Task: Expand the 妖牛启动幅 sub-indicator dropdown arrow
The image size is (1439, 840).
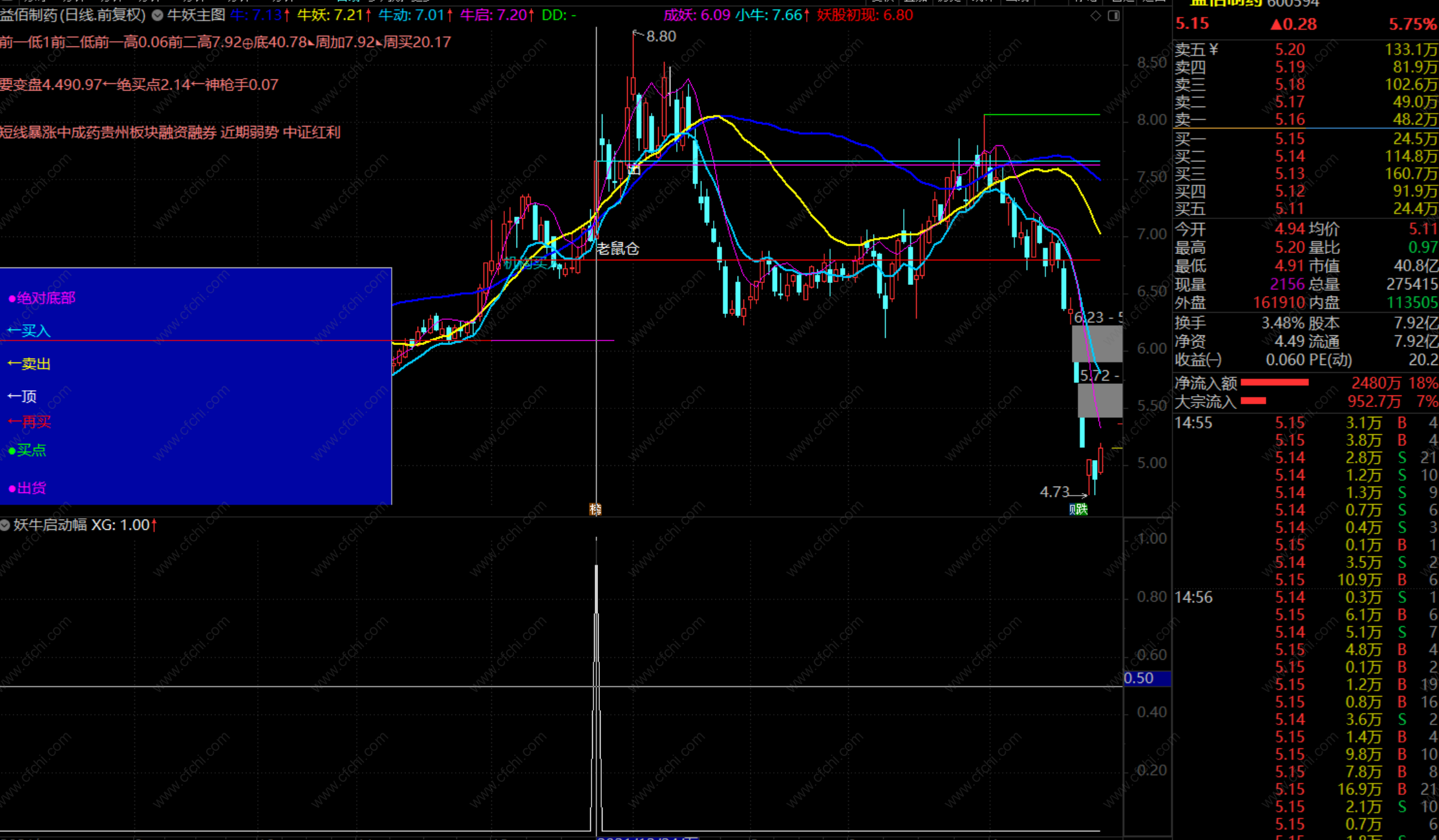Action: point(5,525)
